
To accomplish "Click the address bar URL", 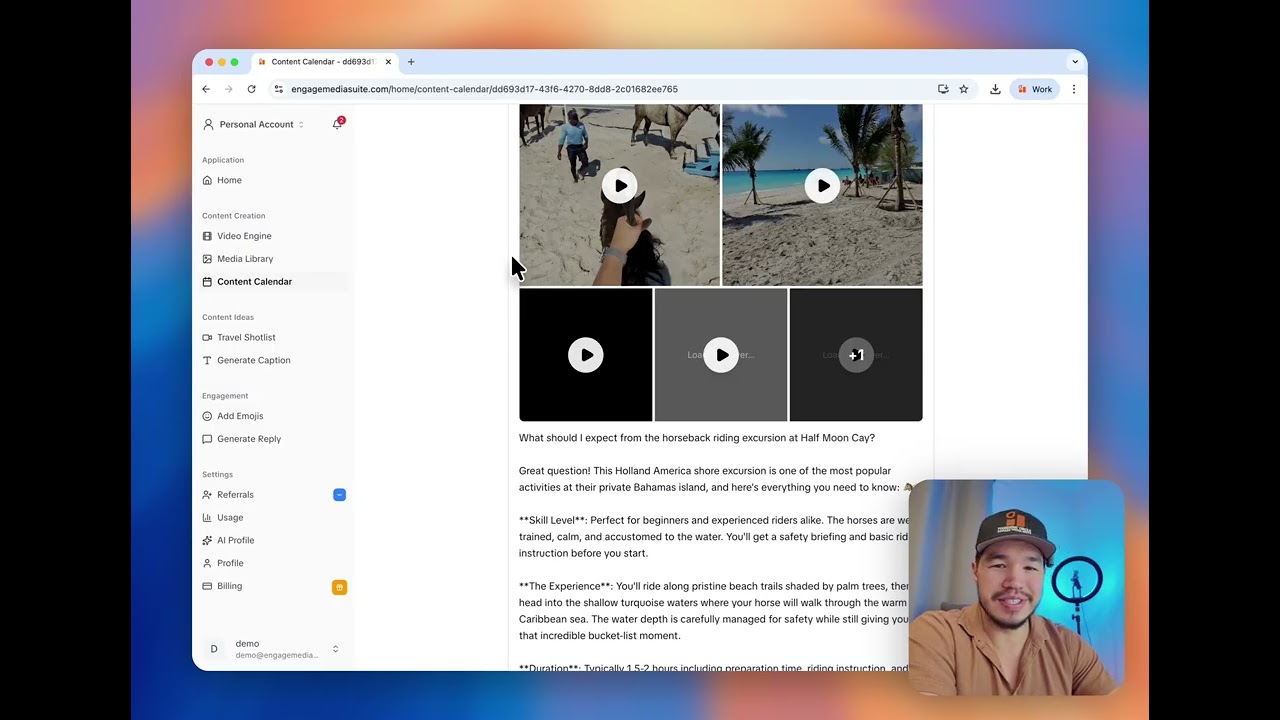I will point(484,89).
